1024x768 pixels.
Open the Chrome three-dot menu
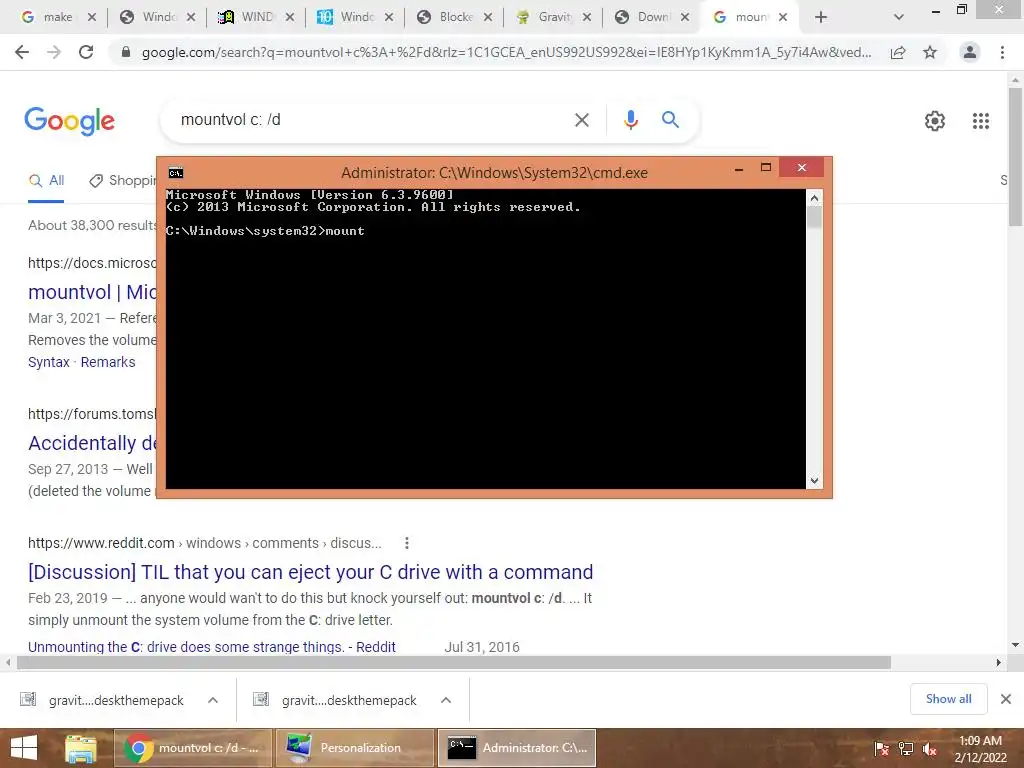pos(1002,52)
